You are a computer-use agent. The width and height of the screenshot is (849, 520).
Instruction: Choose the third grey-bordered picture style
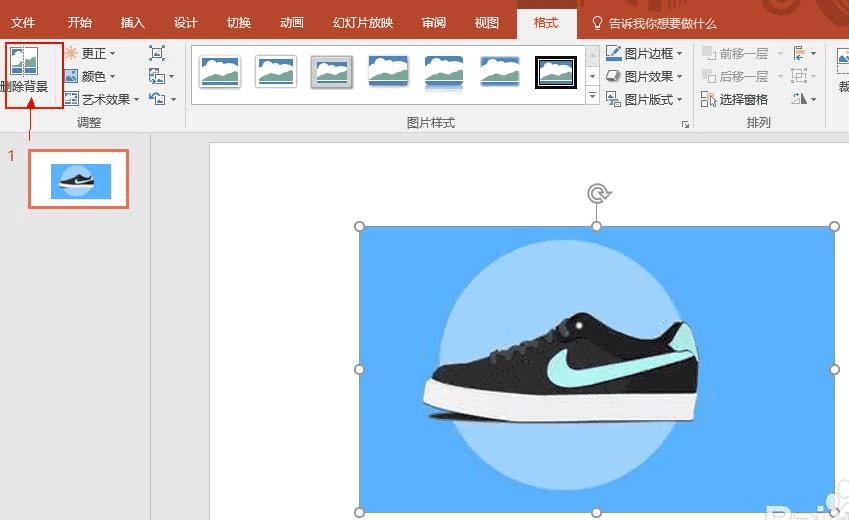pos(332,71)
